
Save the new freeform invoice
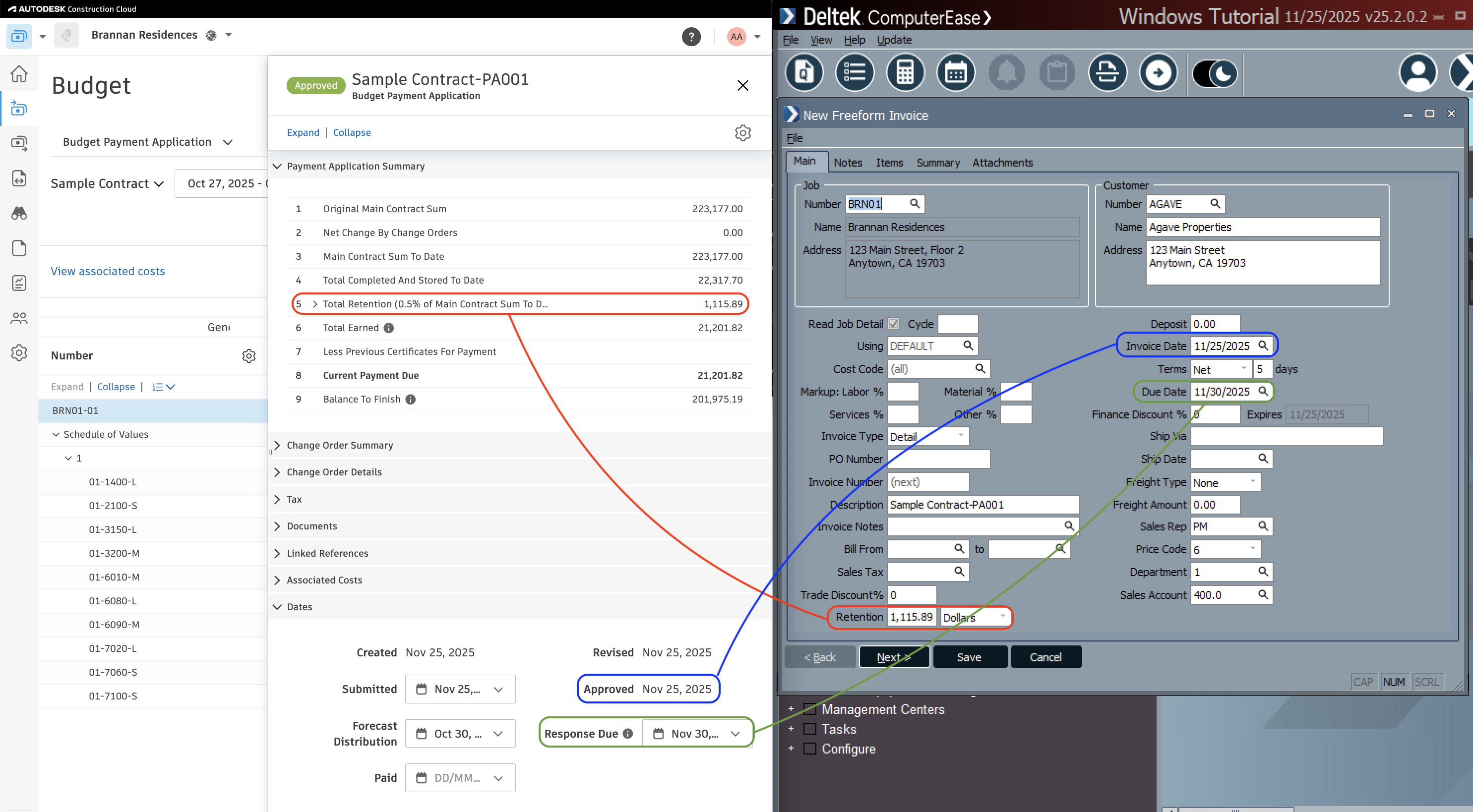970,656
